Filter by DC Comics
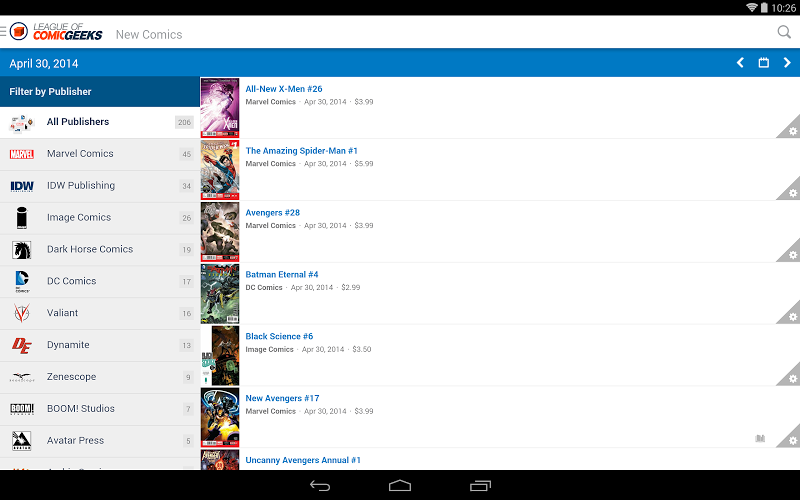The height and width of the screenshot is (500, 800). click(x=100, y=282)
